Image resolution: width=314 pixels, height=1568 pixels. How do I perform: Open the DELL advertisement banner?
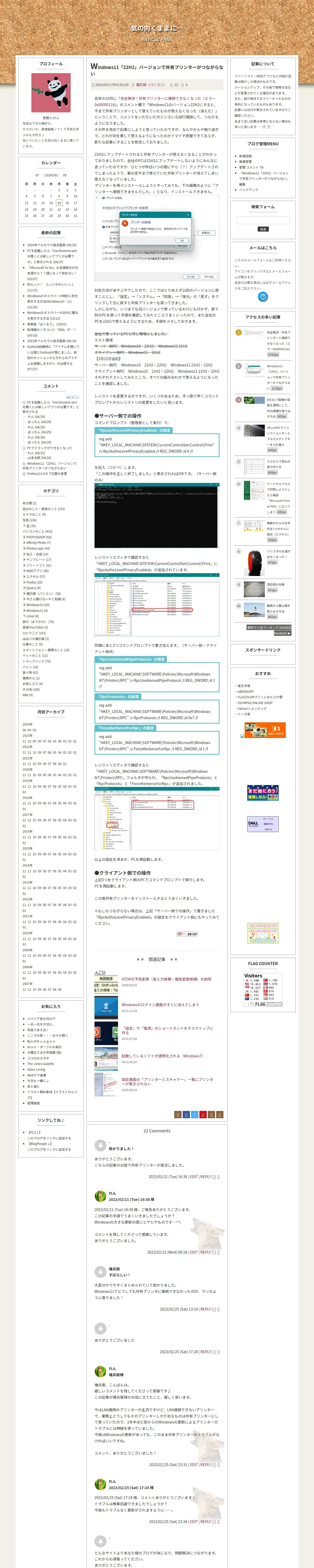(263, 824)
